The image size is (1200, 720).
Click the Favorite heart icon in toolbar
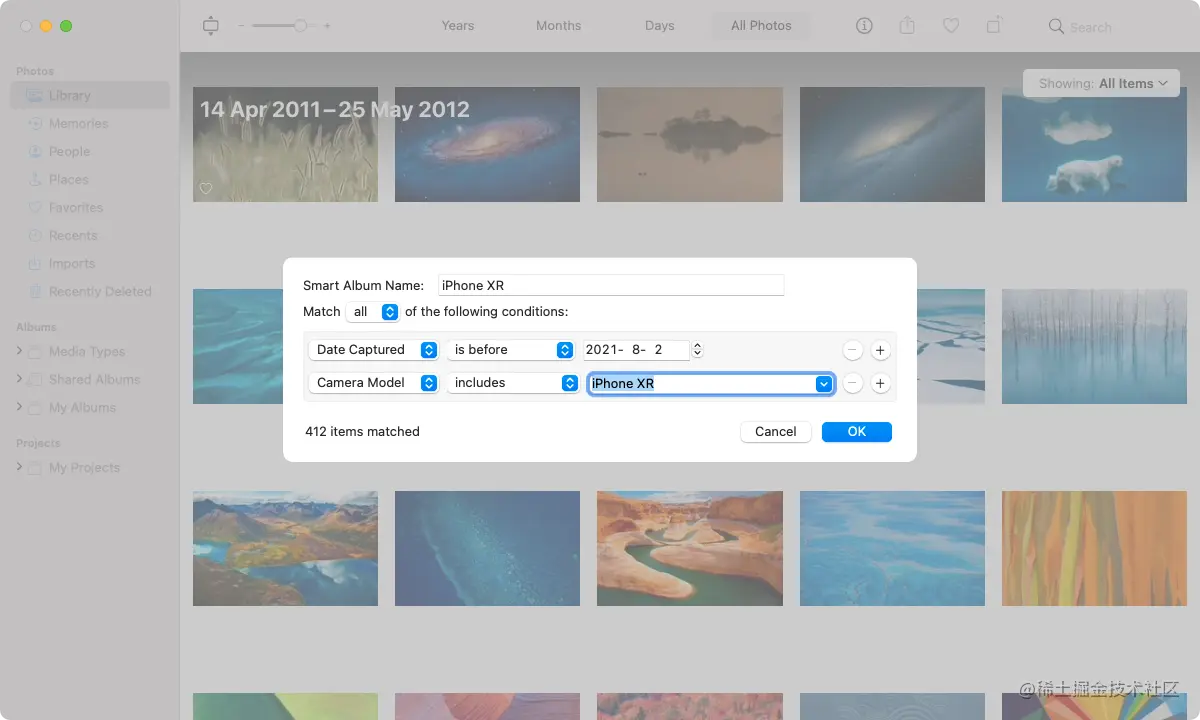pos(951,26)
